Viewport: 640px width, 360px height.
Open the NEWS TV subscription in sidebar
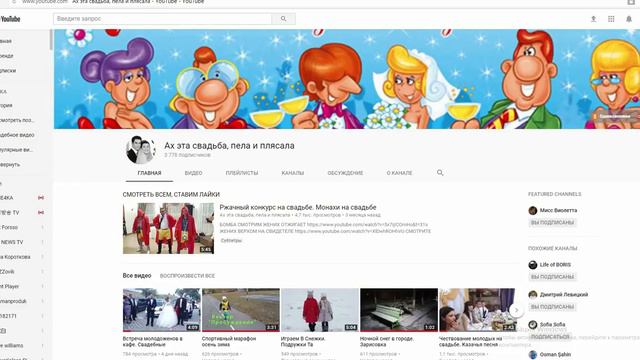pos(12,242)
